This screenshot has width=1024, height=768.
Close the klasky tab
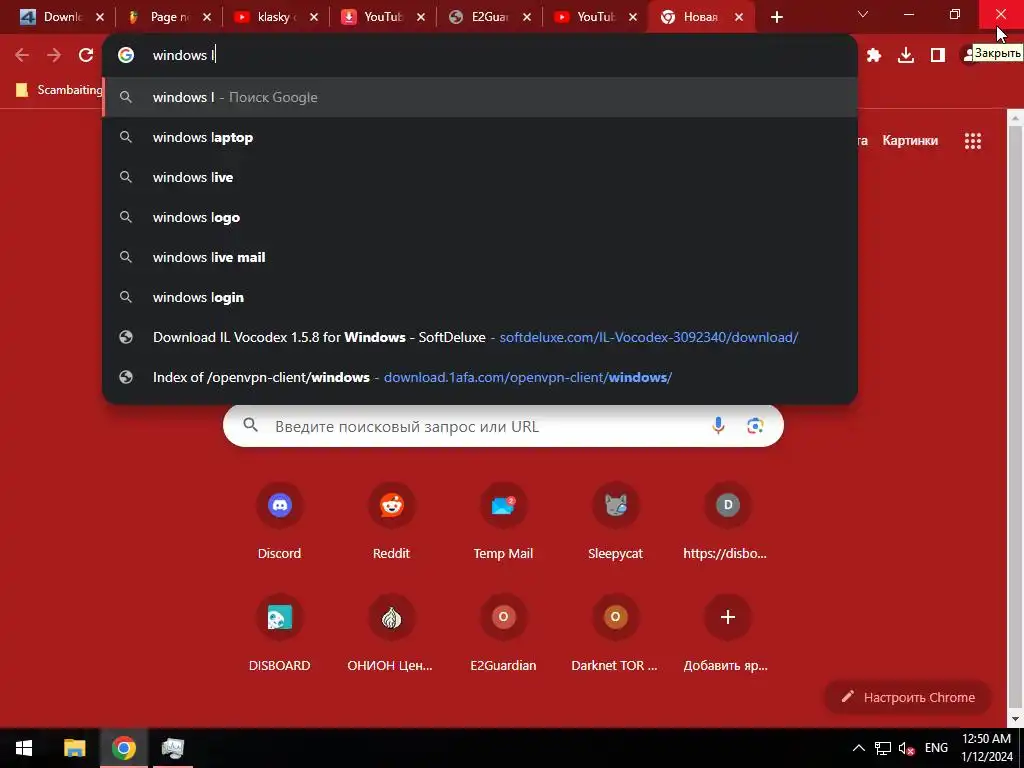pos(313,18)
